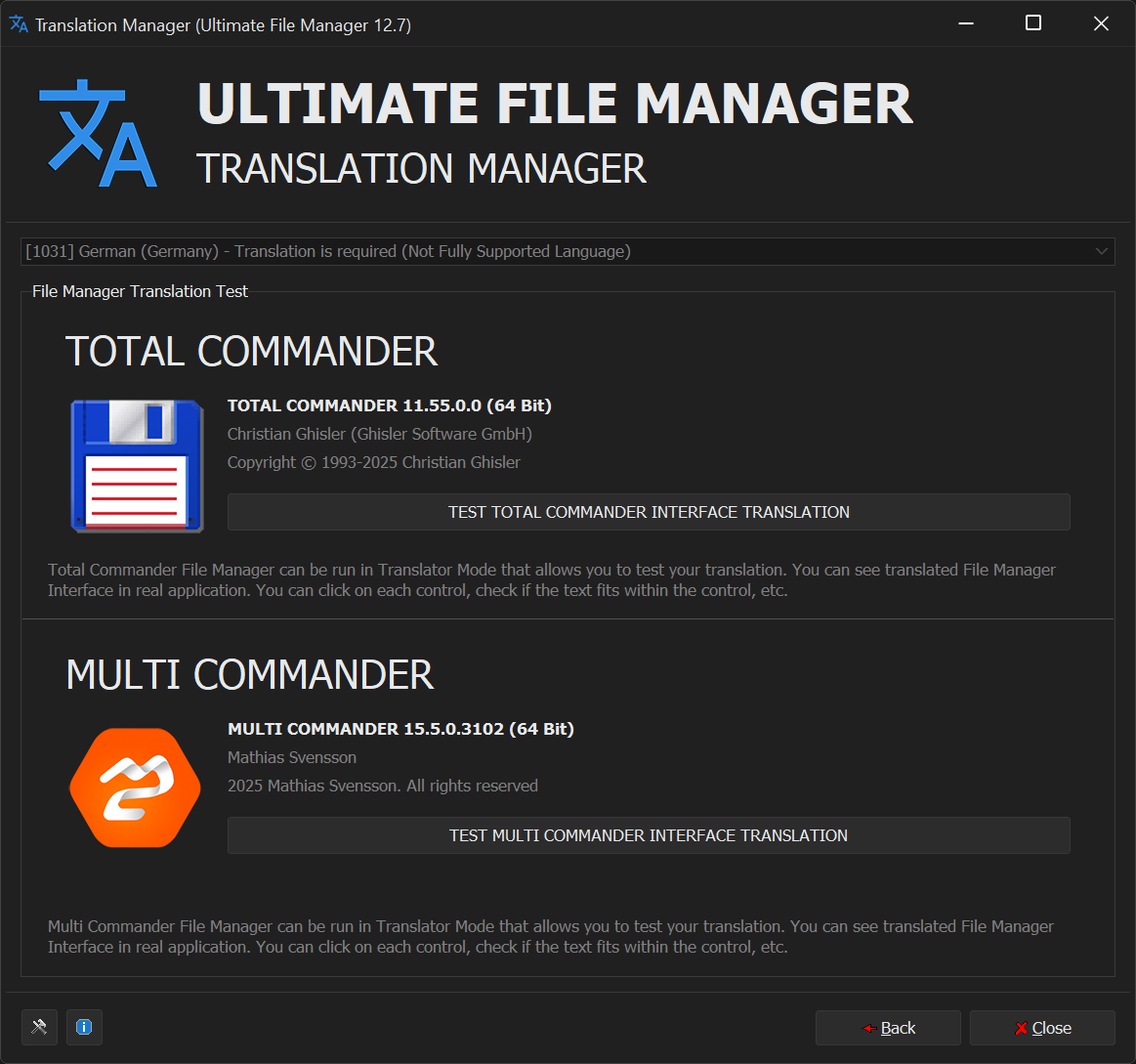Expand the language dropdown arrow
The width and height of the screenshot is (1136, 1064).
pos(1102,252)
